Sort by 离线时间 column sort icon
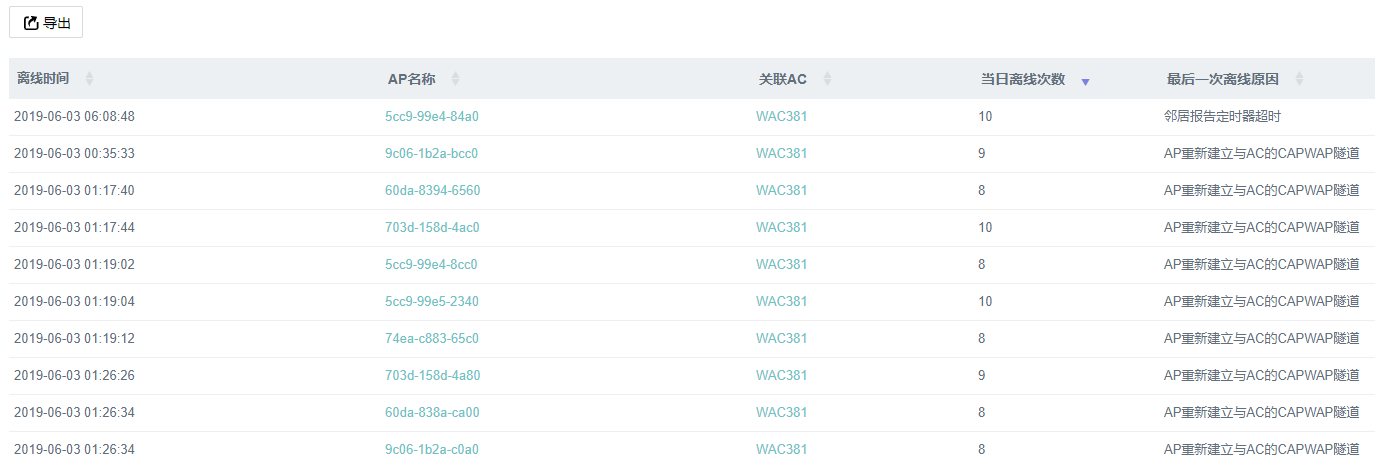The height and width of the screenshot is (465, 1375). pos(89,79)
